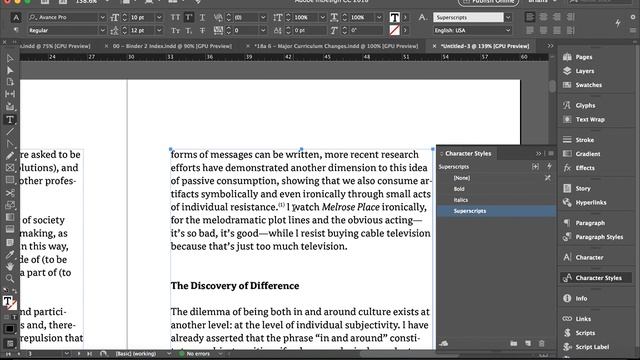
Task: Select the Pen tool
Action: pos(10,144)
